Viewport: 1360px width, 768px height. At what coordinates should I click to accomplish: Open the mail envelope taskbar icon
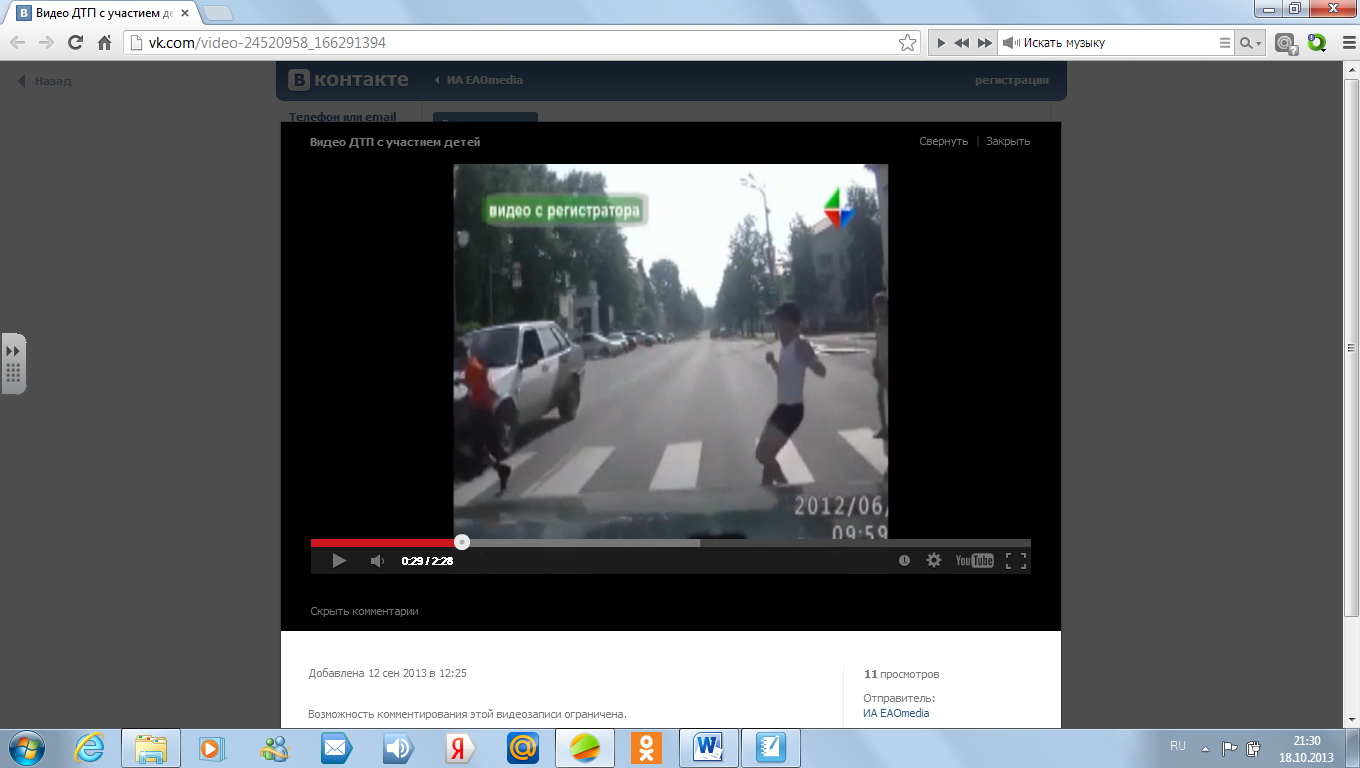[336, 748]
